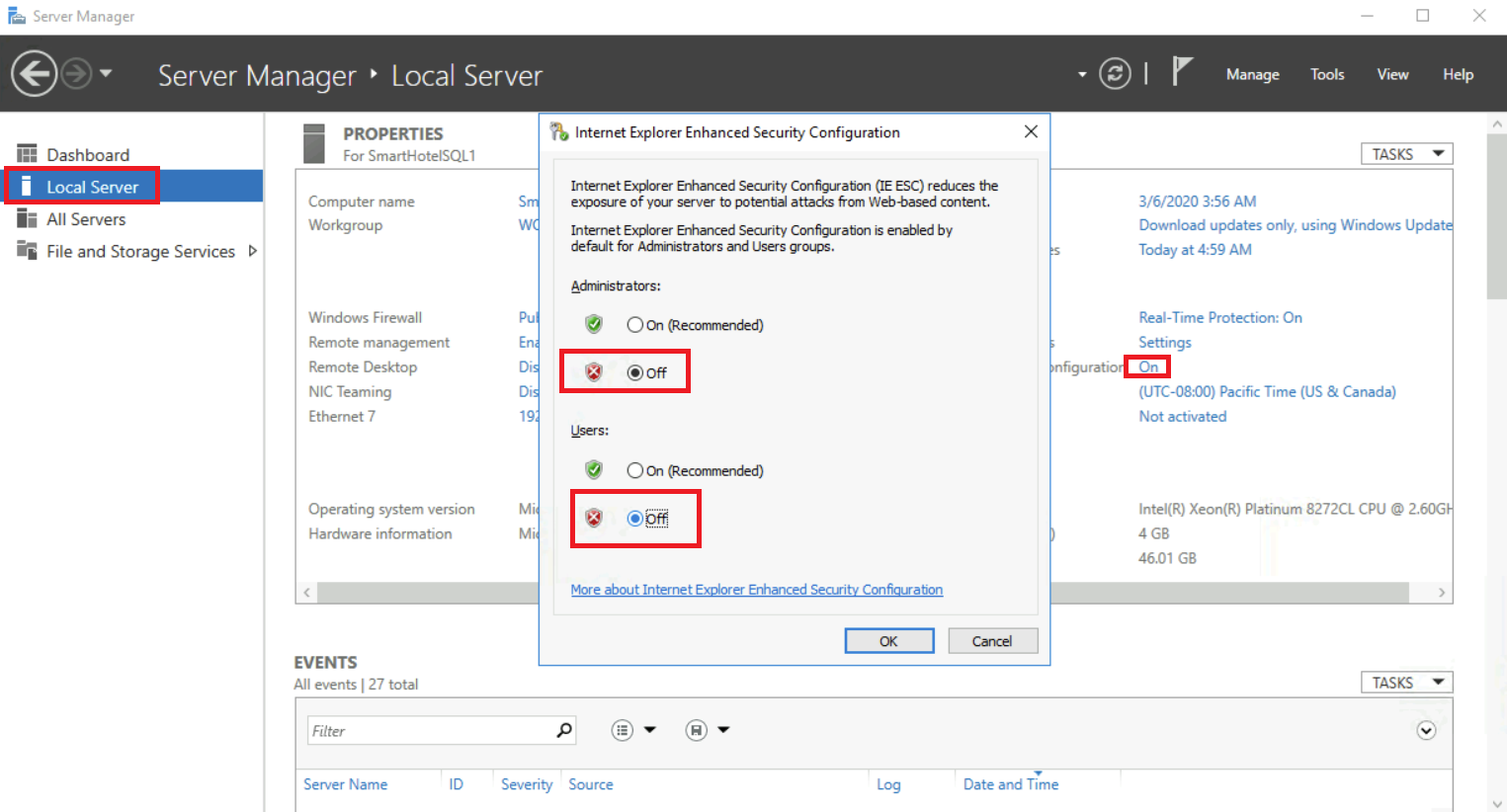Click the events Filter input field
This screenshot has height=812, width=1507.
430,731
